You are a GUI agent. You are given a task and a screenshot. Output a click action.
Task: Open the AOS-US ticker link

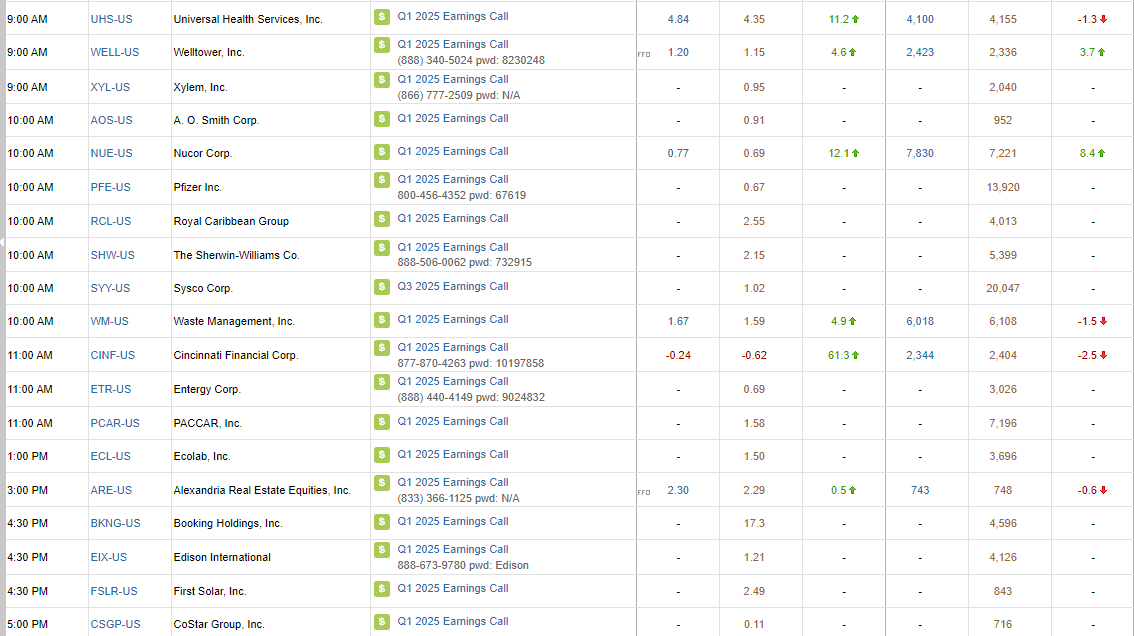coord(111,120)
